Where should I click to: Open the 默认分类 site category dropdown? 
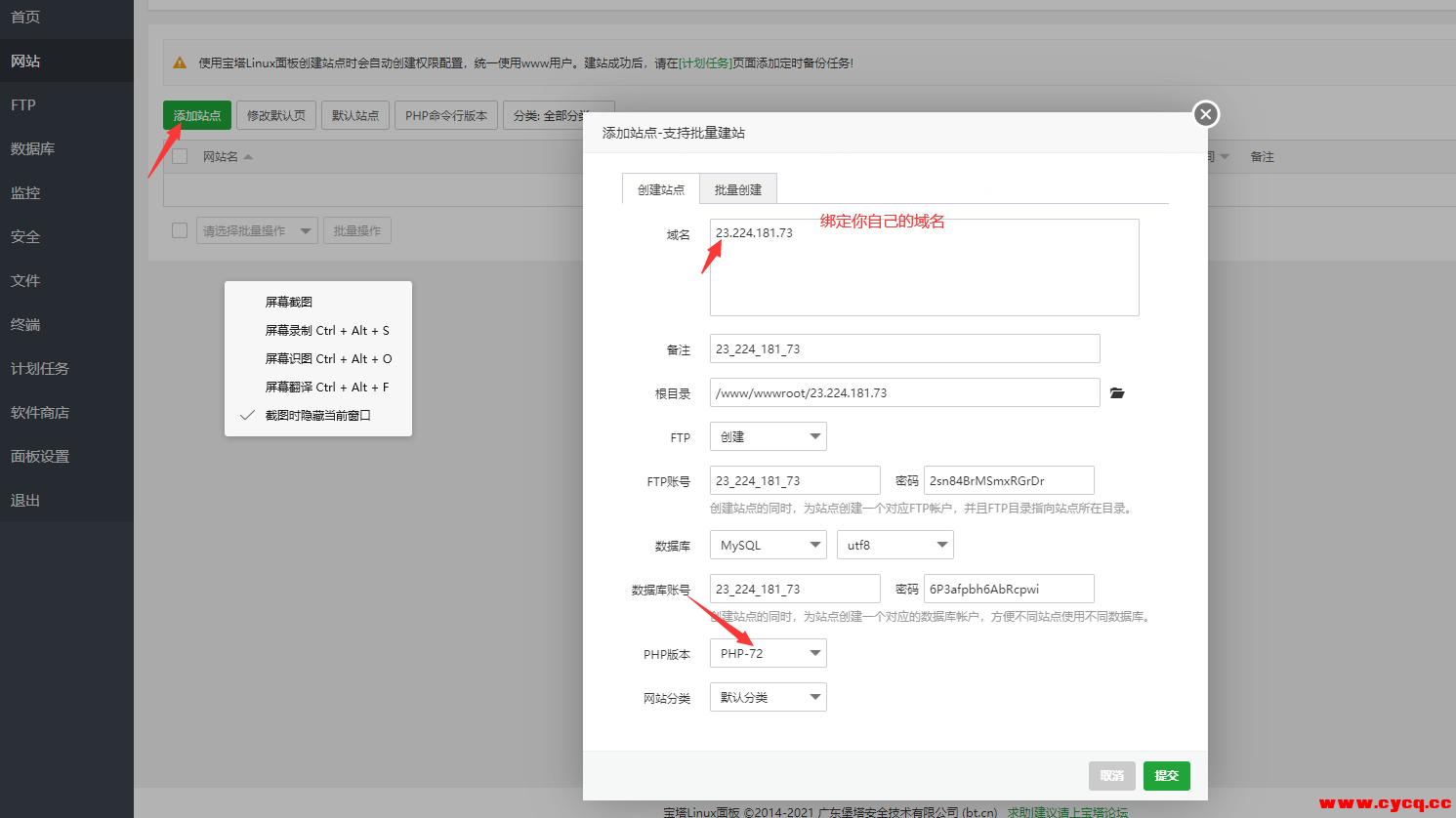point(768,698)
